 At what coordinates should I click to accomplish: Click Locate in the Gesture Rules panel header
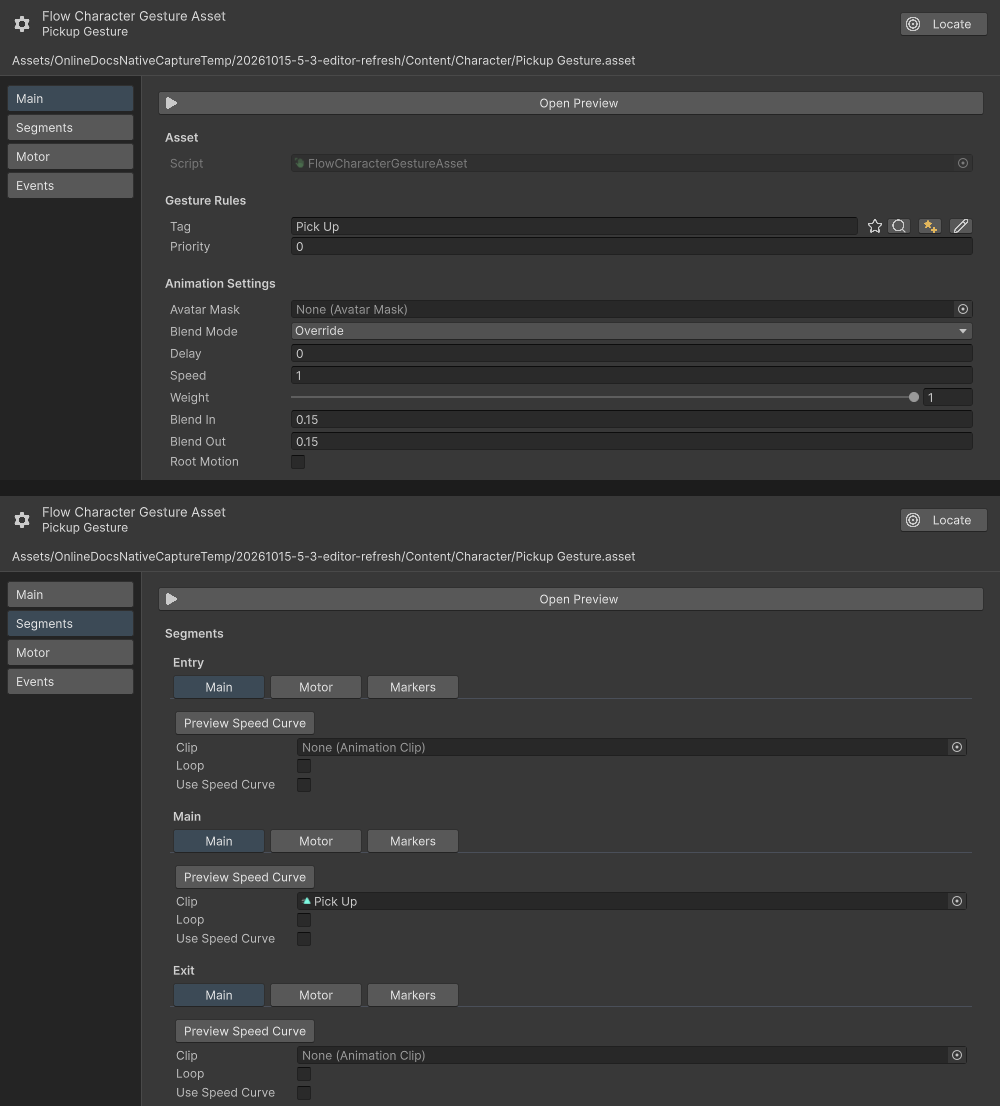pyautogui.click(x=944, y=24)
